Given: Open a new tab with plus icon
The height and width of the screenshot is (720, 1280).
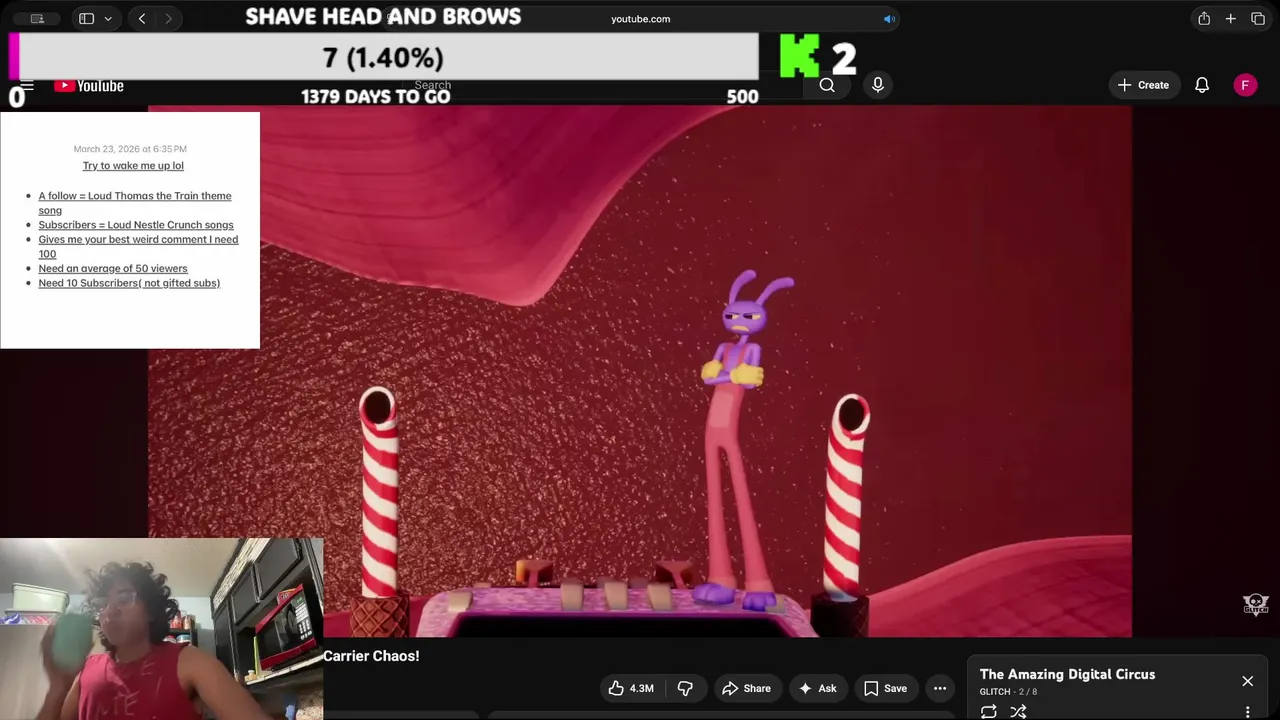Looking at the screenshot, I should click(1231, 19).
